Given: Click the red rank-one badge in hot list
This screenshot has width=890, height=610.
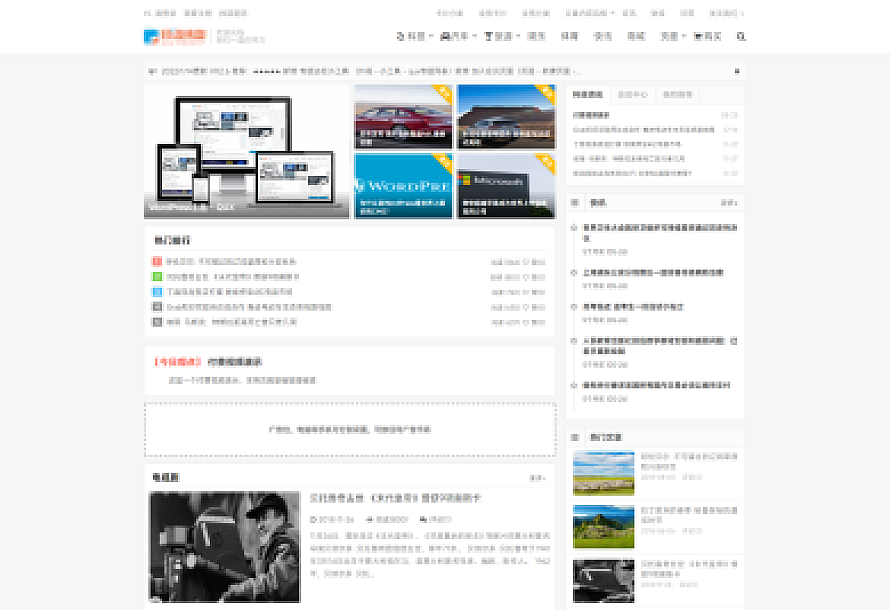Looking at the screenshot, I should click(157, 261).
